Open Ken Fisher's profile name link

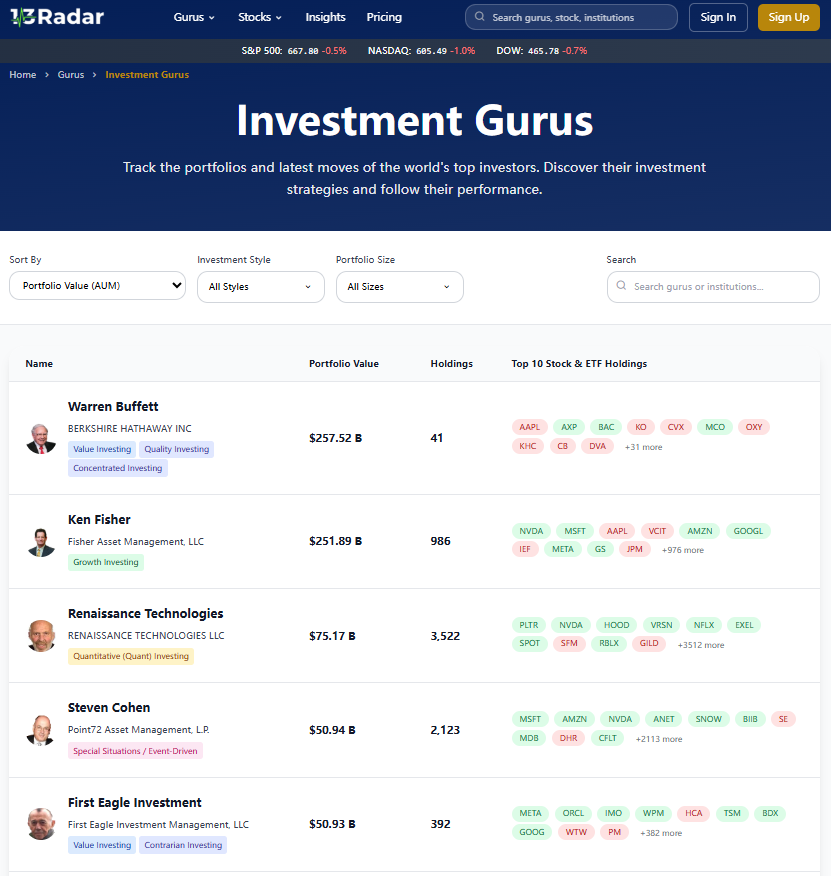tap(99, 520)
